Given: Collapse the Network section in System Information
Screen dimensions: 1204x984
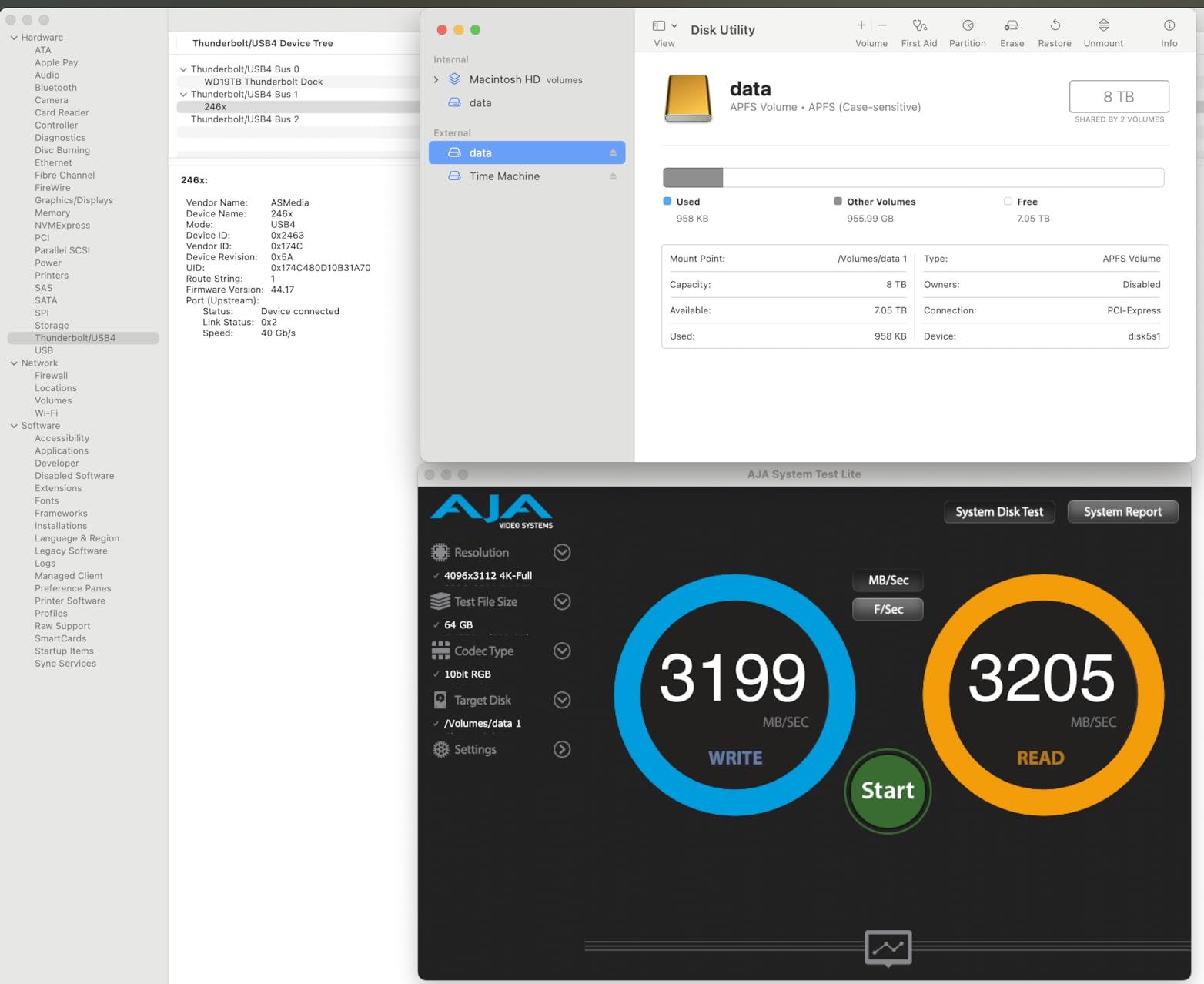Looking at the screenshot, I should click(14, 363).
